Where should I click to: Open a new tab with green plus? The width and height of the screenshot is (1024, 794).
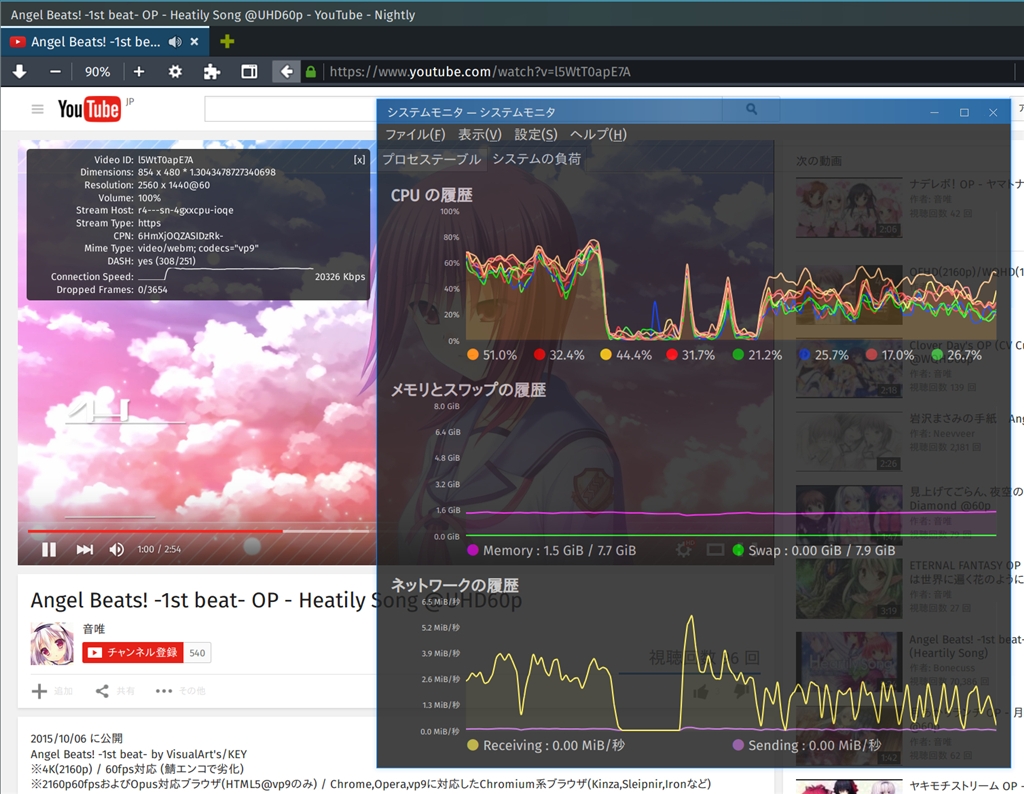(x=227, y=42)
